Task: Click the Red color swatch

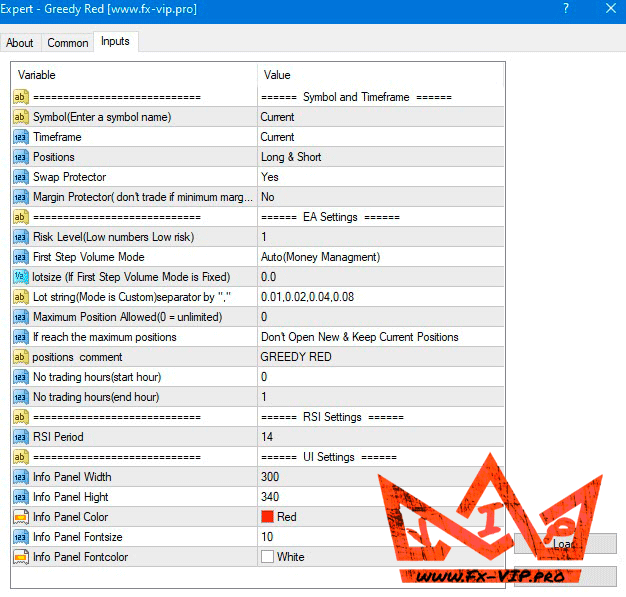Action: 267,517
